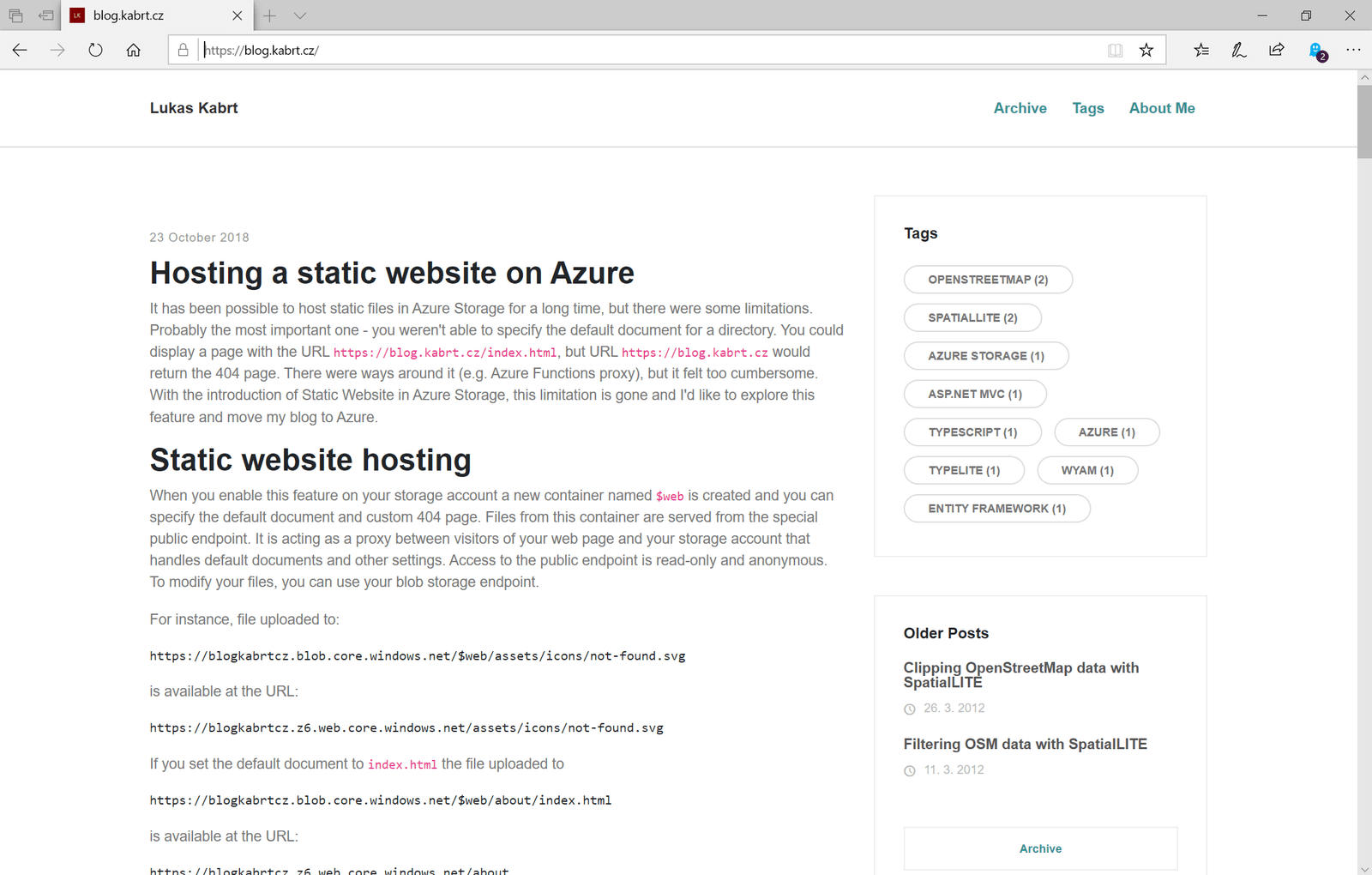Click the inline 'index.html' code text
The height and width of the screenshot is (875, 1372).
402,764
